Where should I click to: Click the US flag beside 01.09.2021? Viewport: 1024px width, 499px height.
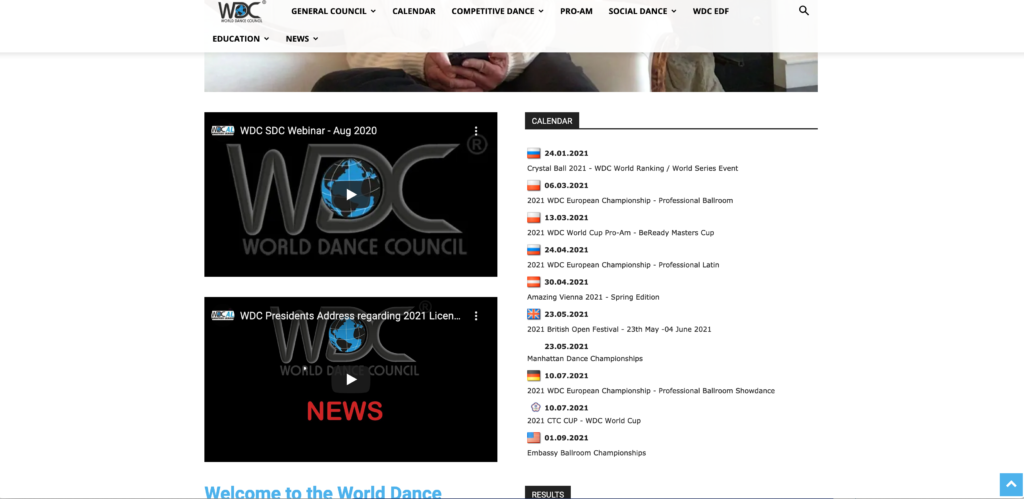tap(534, 438)
